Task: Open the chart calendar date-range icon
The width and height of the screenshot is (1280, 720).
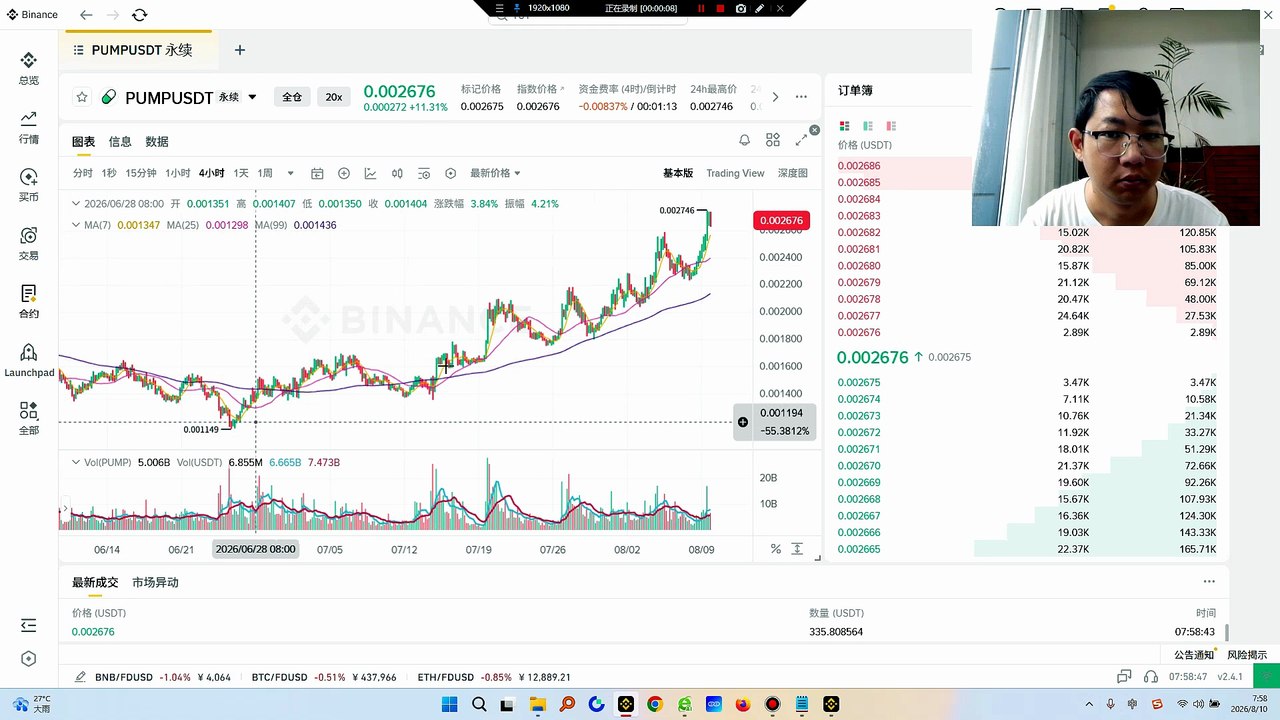Action: [317, 173]
